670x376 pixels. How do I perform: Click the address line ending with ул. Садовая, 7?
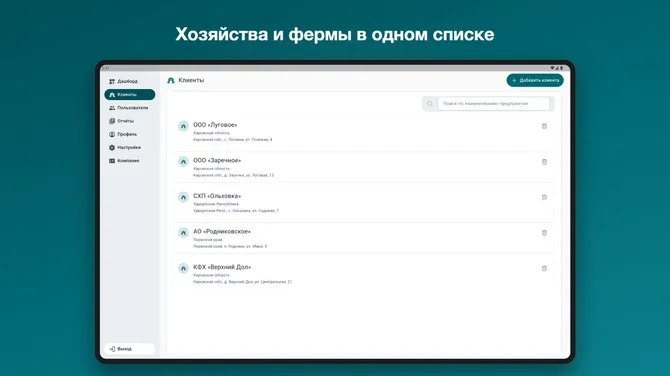[236, 211]
